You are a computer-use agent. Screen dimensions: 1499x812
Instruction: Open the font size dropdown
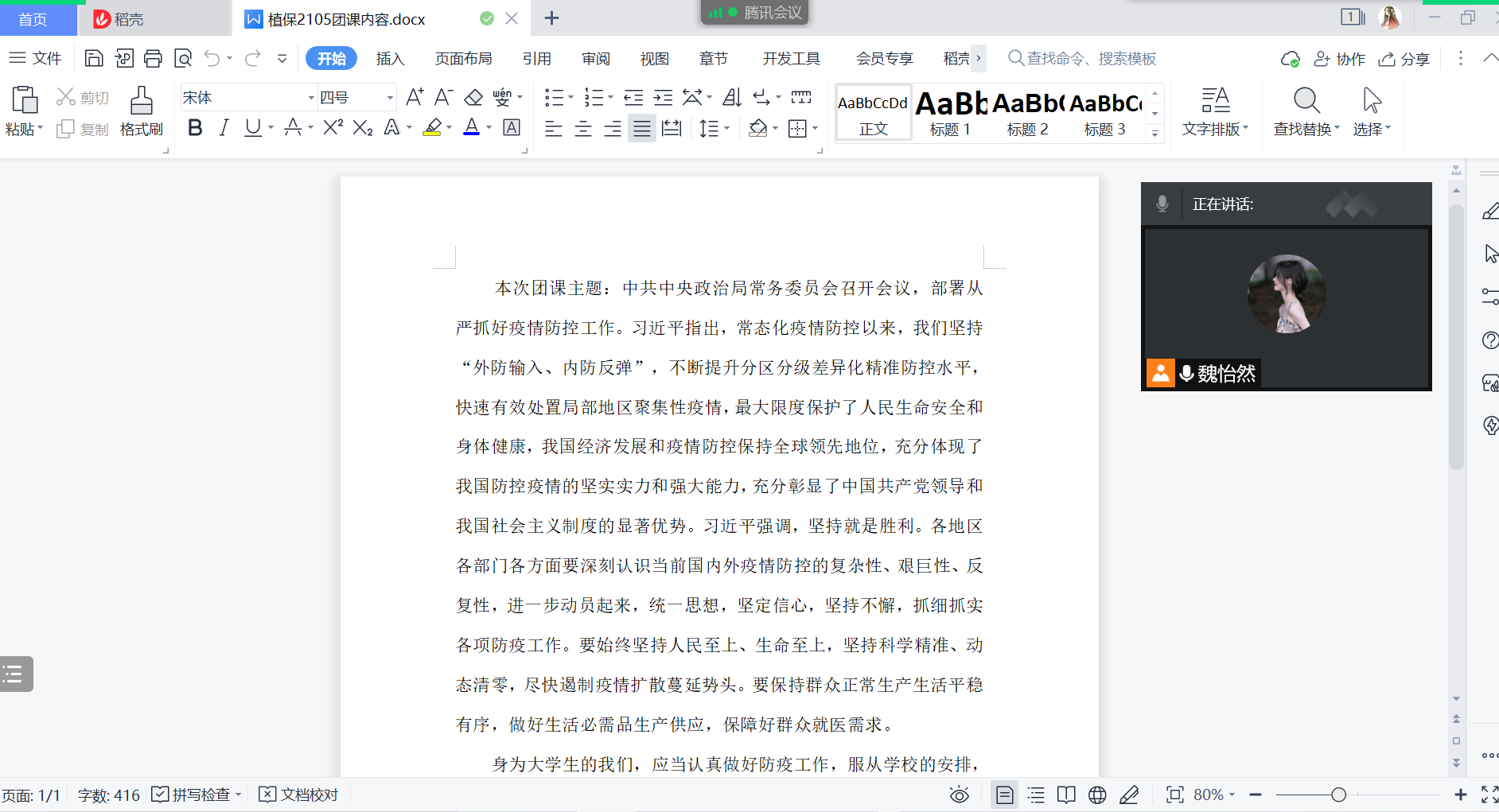390,98
